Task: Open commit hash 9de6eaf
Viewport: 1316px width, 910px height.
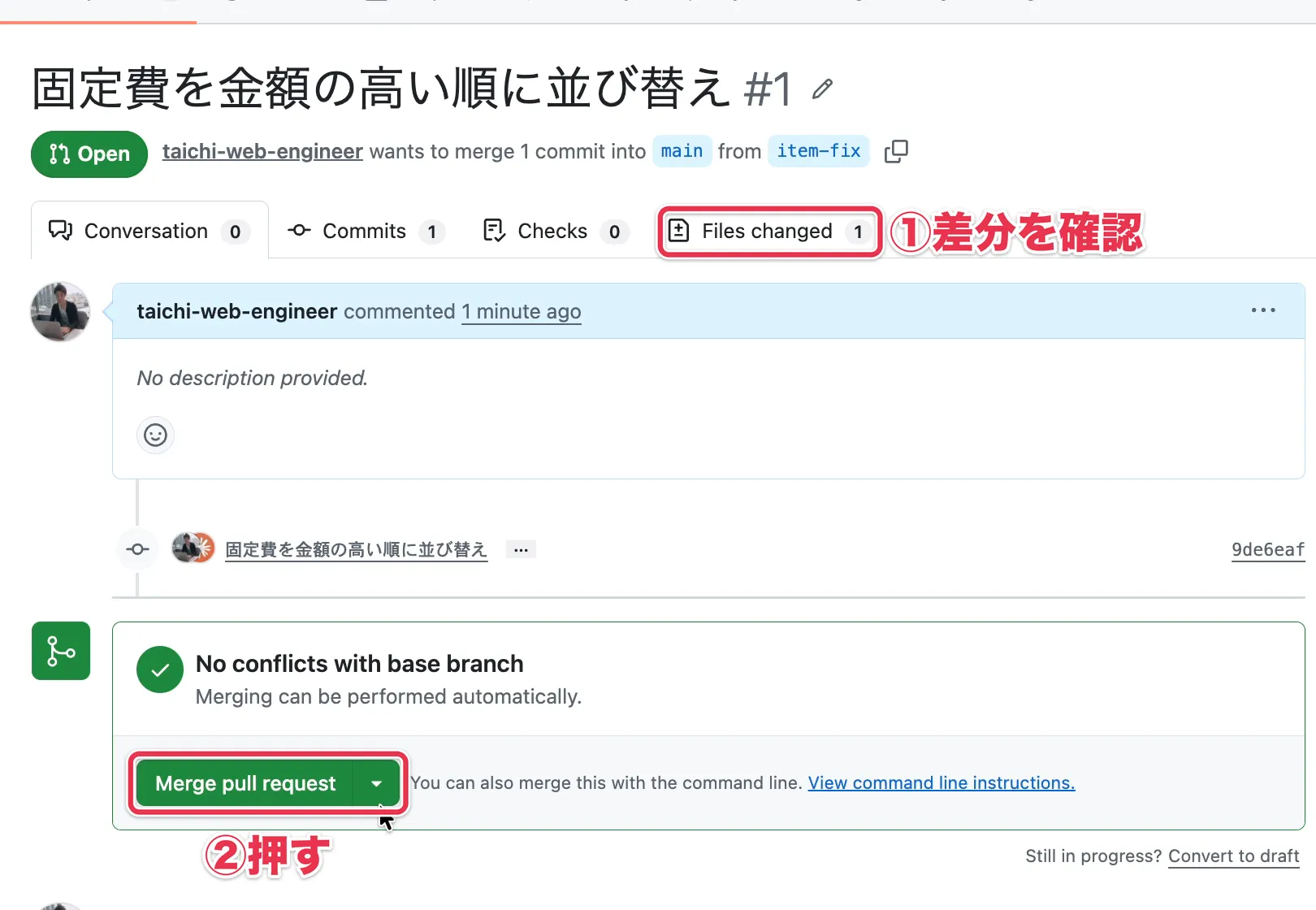Action: point(1267,549)
